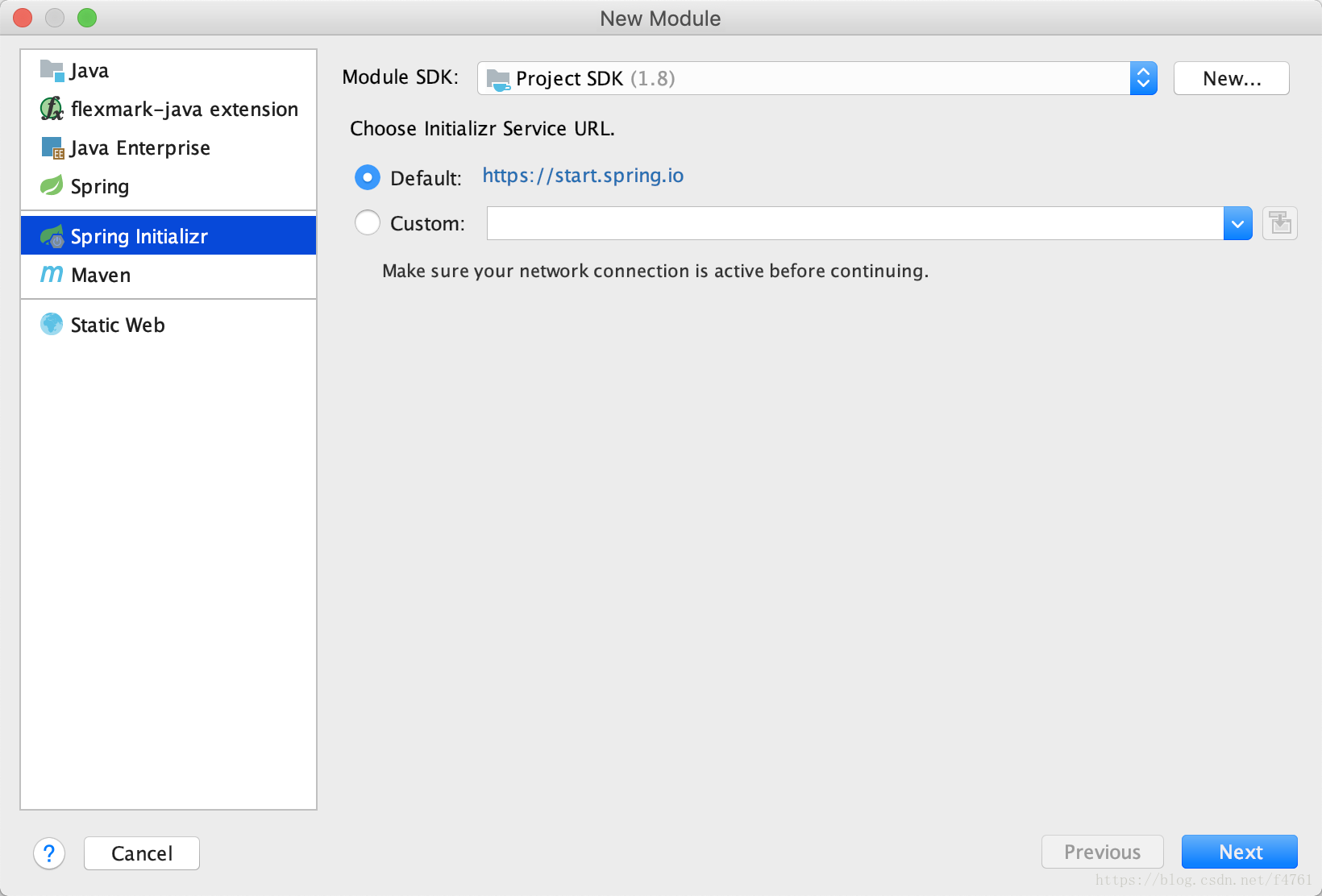
Task: Focus the Custom URL input field
Action: (855, 223)
